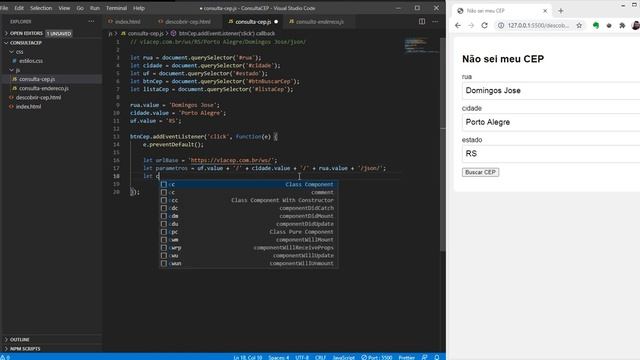Collapse the js folder
Image resolution: width=640 pixels, height=360 pixels.
coord(18,70)
